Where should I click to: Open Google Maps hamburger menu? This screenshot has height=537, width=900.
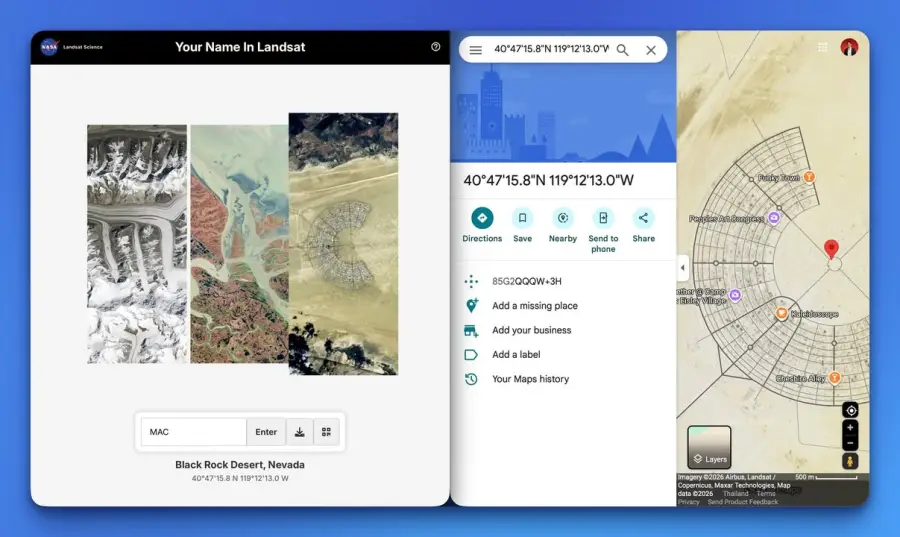pos(475,50)
